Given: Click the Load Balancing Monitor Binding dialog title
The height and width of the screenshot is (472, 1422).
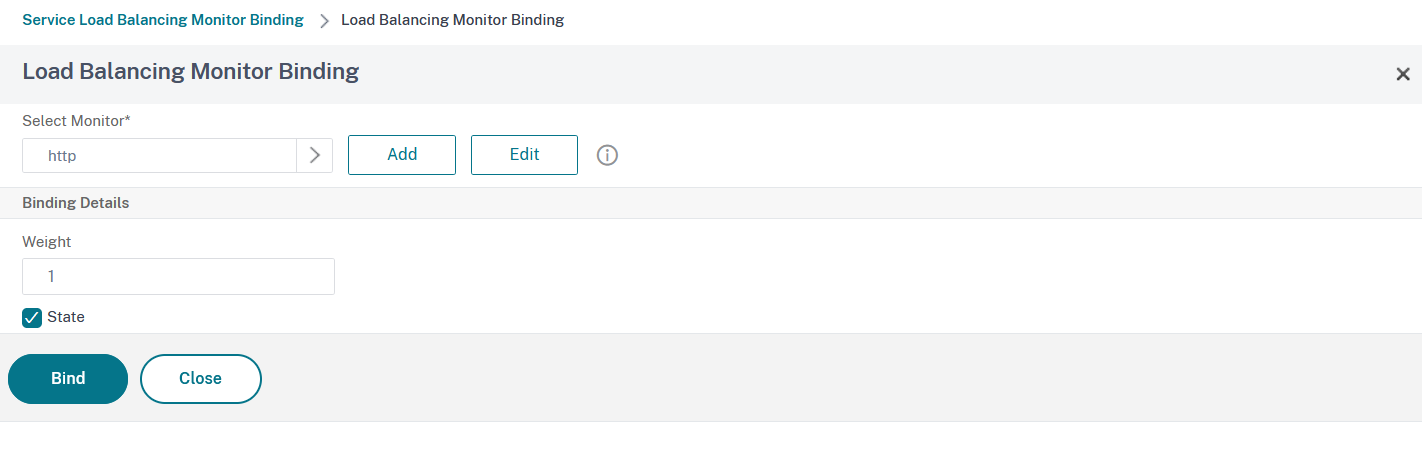Looking at the screenshot, I should point(191,71).
